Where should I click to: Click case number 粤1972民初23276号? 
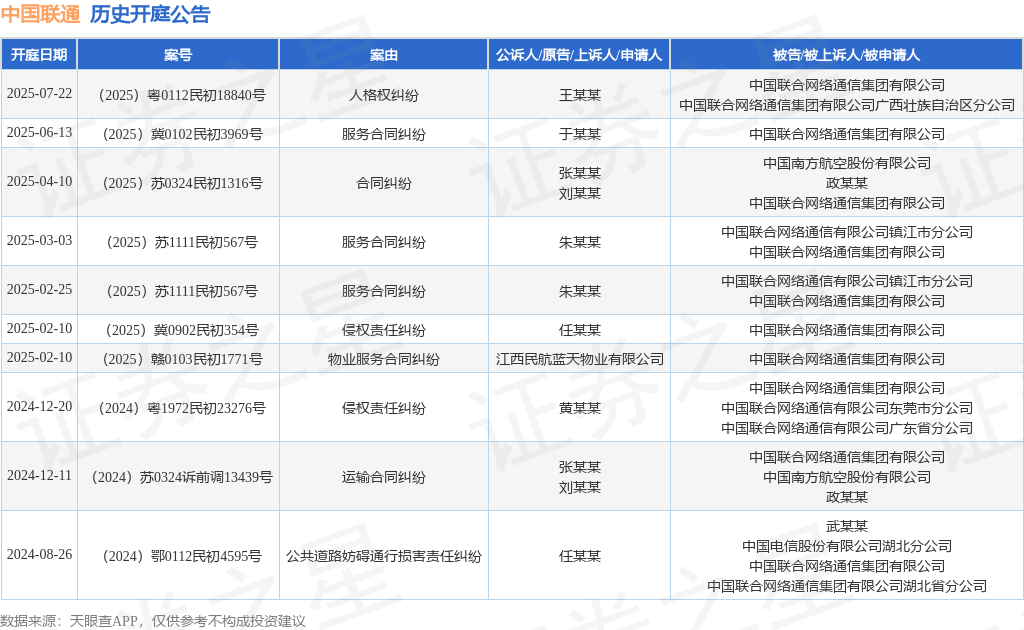point(182,409)
